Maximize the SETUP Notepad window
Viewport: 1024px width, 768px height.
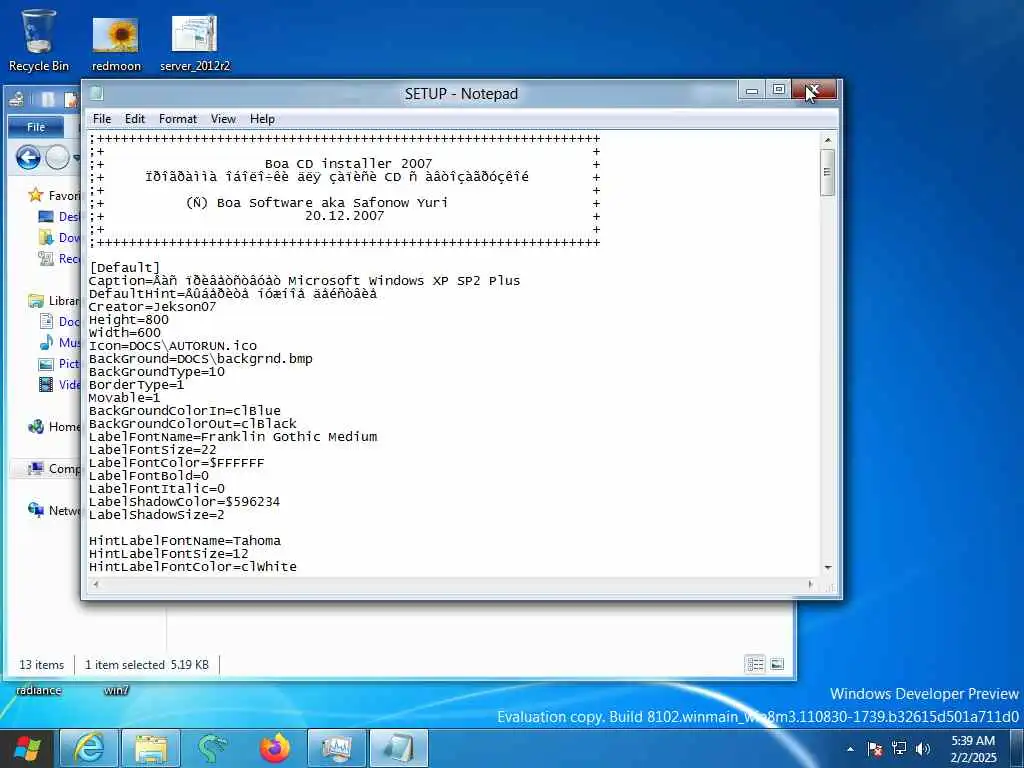pyautogui.click(x=778, y=90)
